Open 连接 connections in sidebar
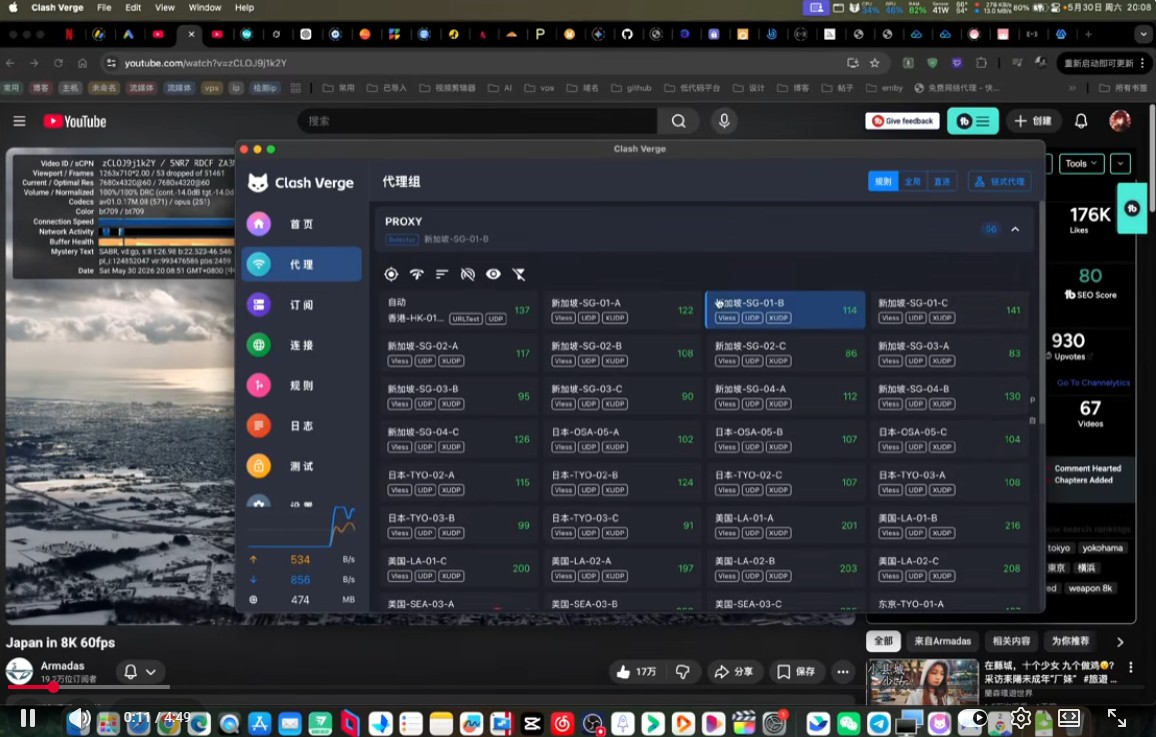The width and height of the screenshot is (1156, 737). [302, 345]
